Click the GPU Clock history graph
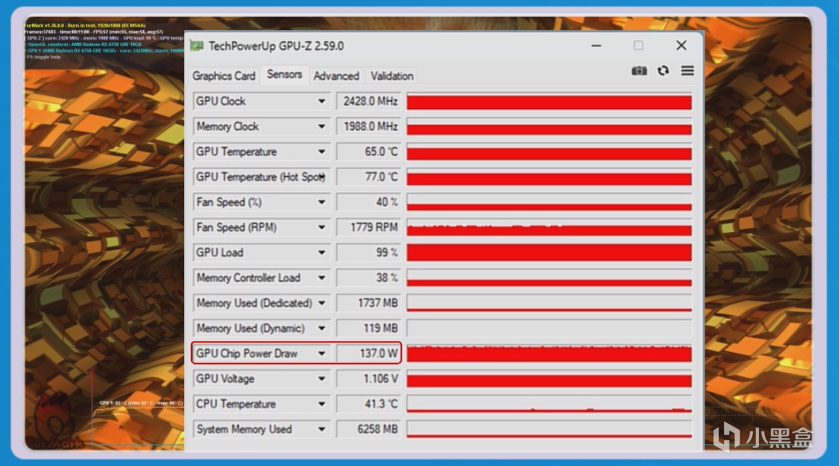Image resolution: width=839 pixels, height=466 pixels. (x=549, y=101)
